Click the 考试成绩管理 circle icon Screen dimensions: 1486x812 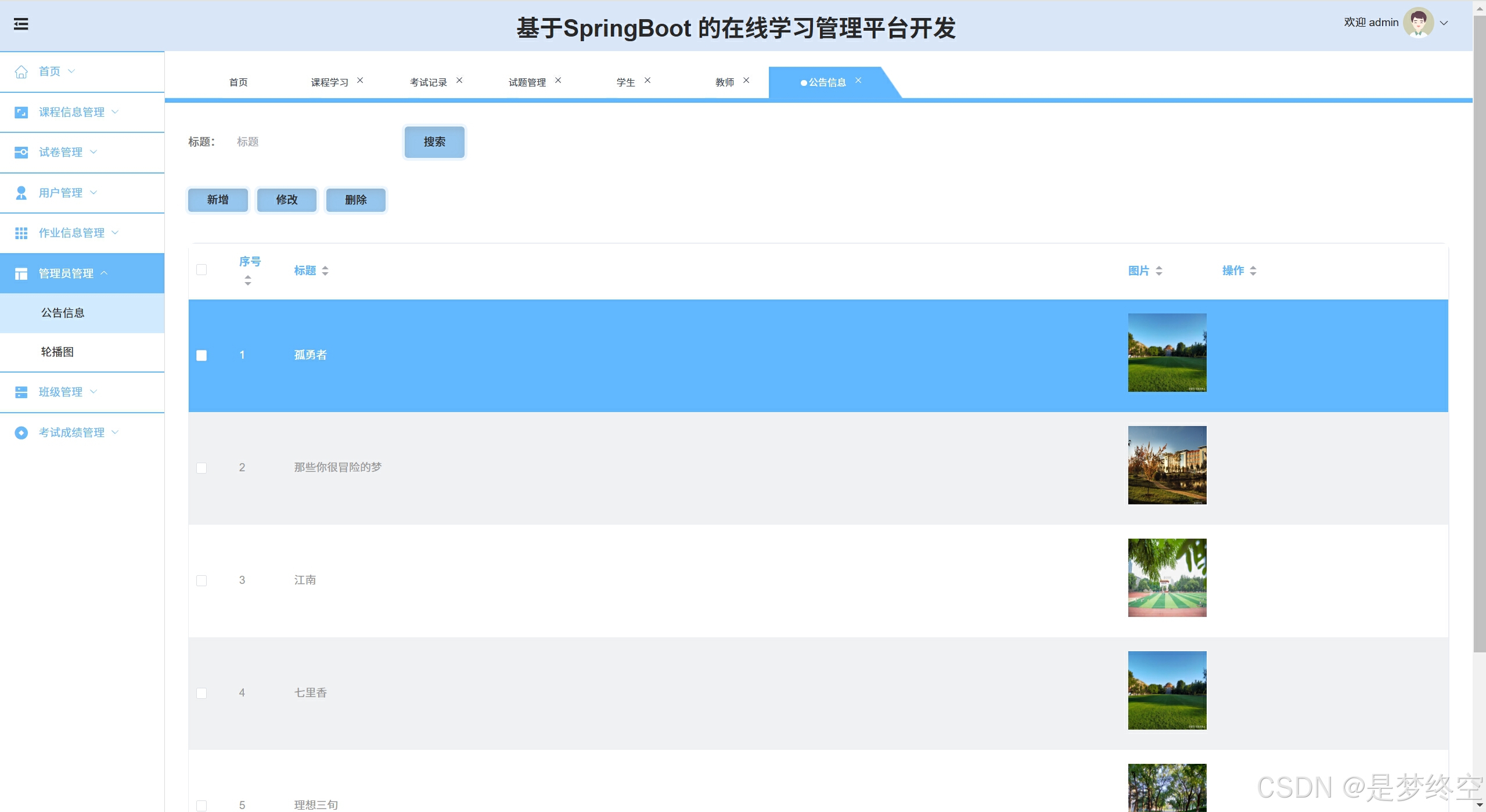[x=21, y=432]
